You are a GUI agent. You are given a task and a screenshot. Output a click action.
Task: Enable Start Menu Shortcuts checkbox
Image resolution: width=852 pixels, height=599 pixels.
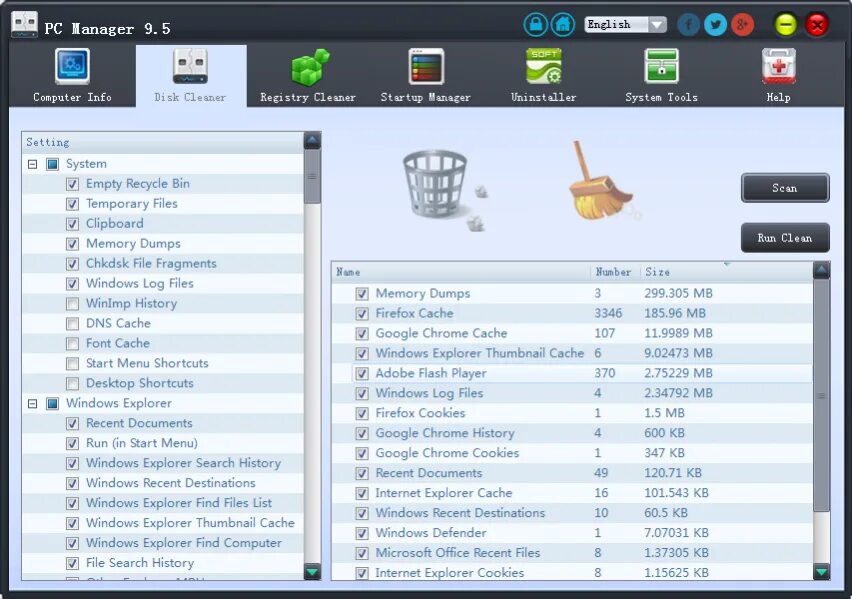72,364
